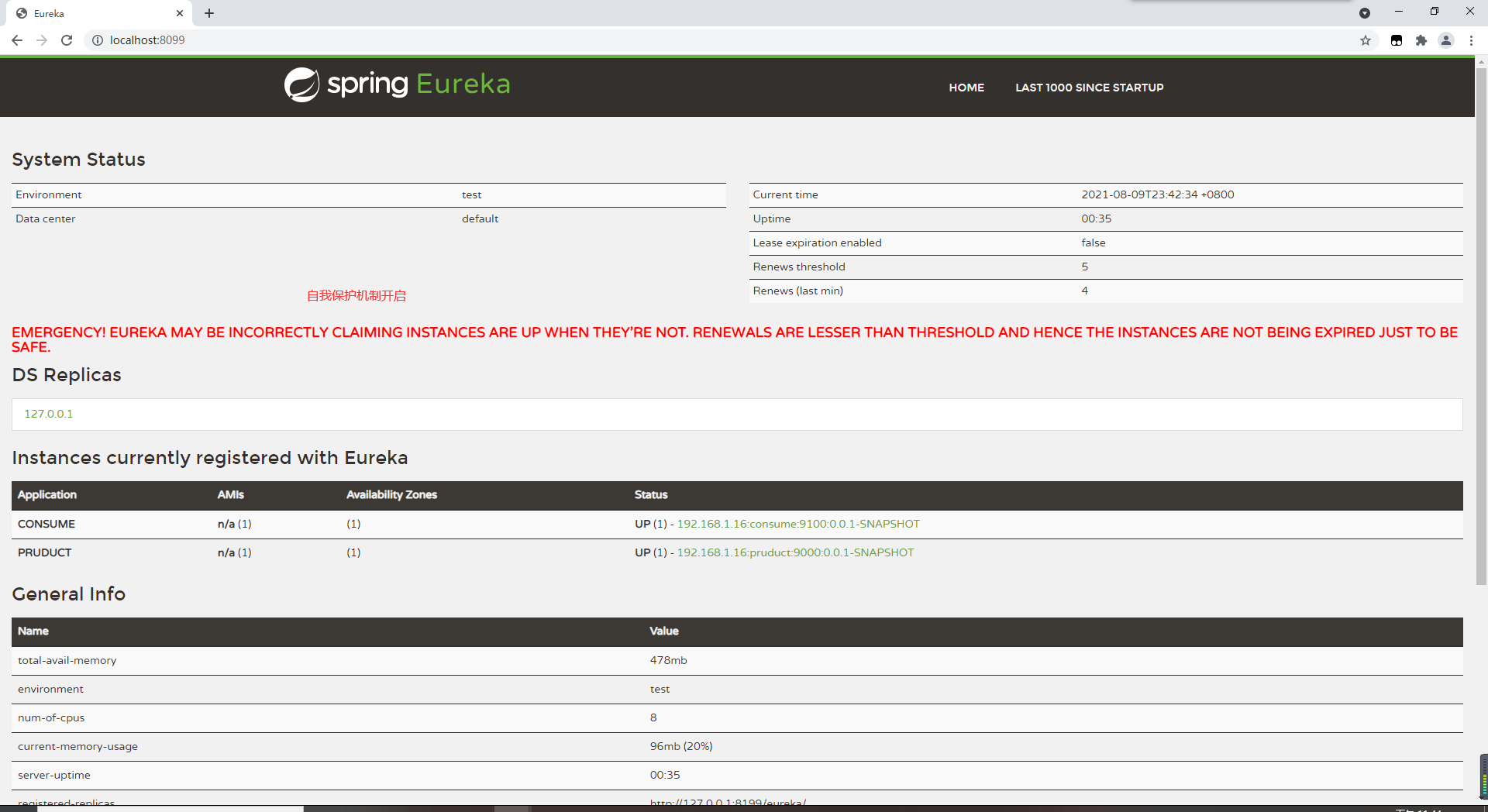Viewport: 1488px width, 812px height.
Task: Click the Current time value
Action: click(x=1158, y=194)
